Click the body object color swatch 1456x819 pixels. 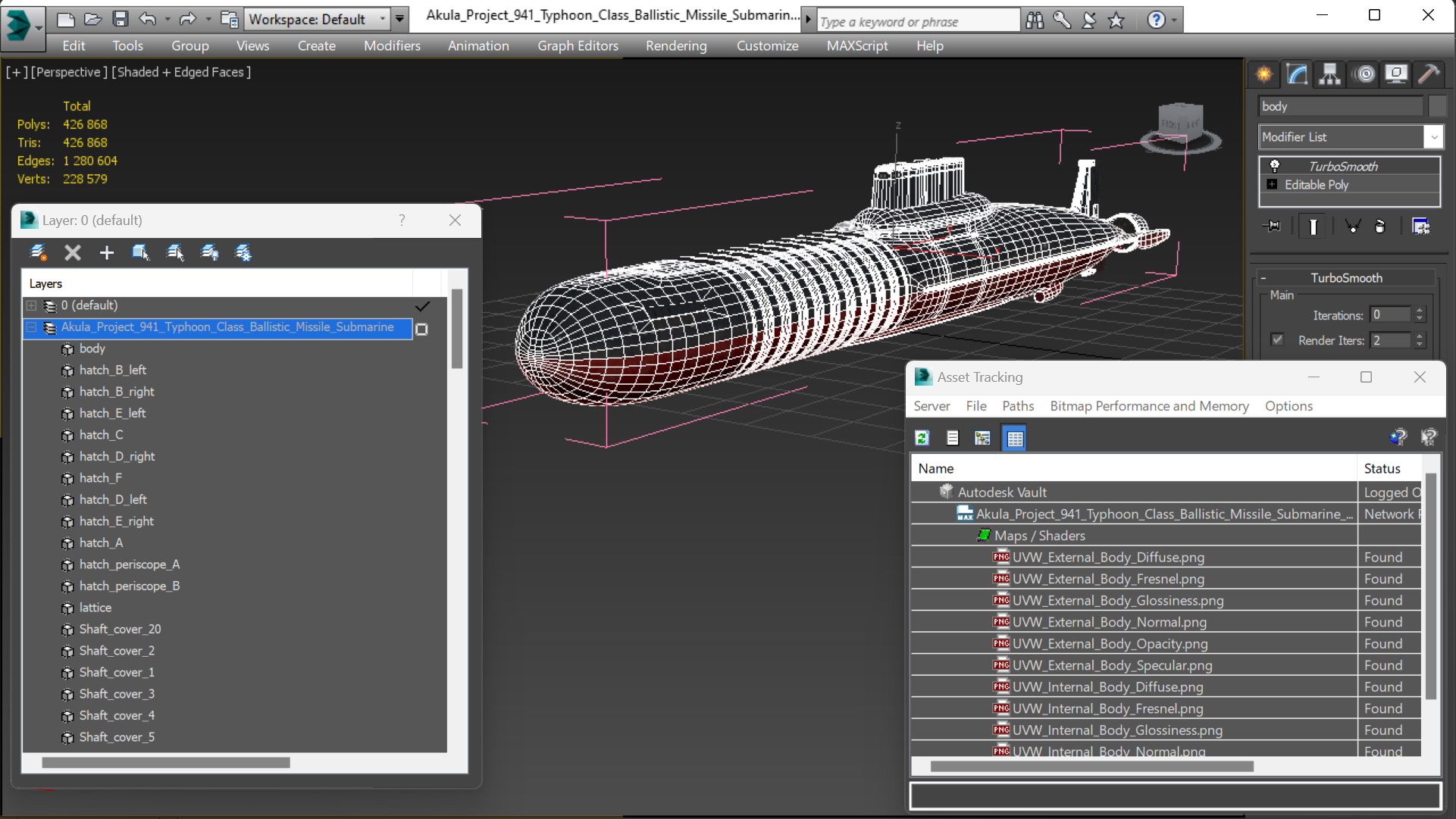tap(1437, 106)
